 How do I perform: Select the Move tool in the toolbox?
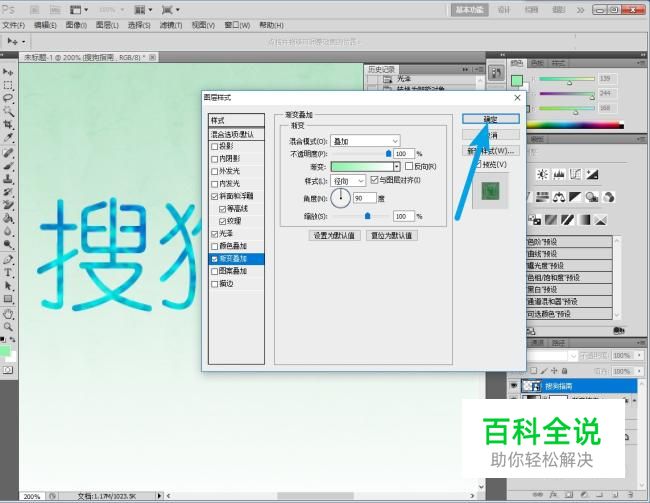(x=8, y=72)
